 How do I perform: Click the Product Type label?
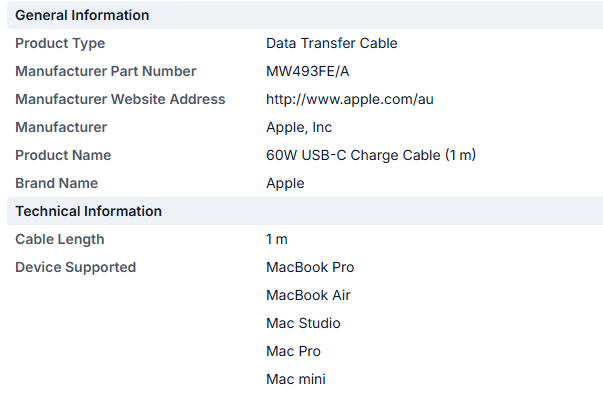60,43
